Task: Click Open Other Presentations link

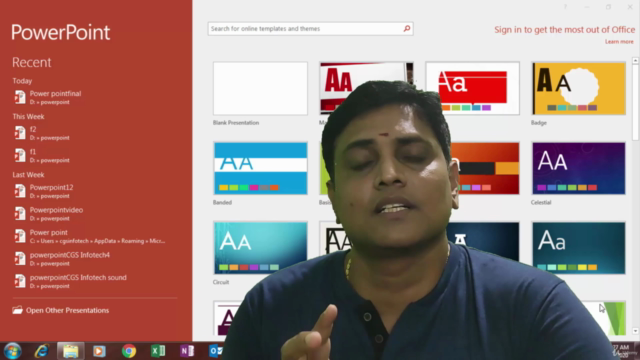Action: pyautogui.click(x=67, y=310)
